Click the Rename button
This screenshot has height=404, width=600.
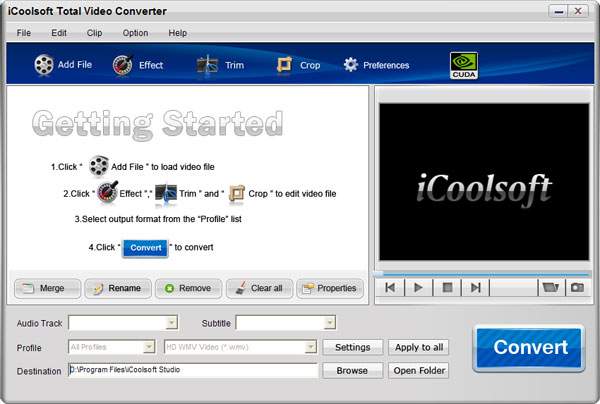tap(118, 288)
